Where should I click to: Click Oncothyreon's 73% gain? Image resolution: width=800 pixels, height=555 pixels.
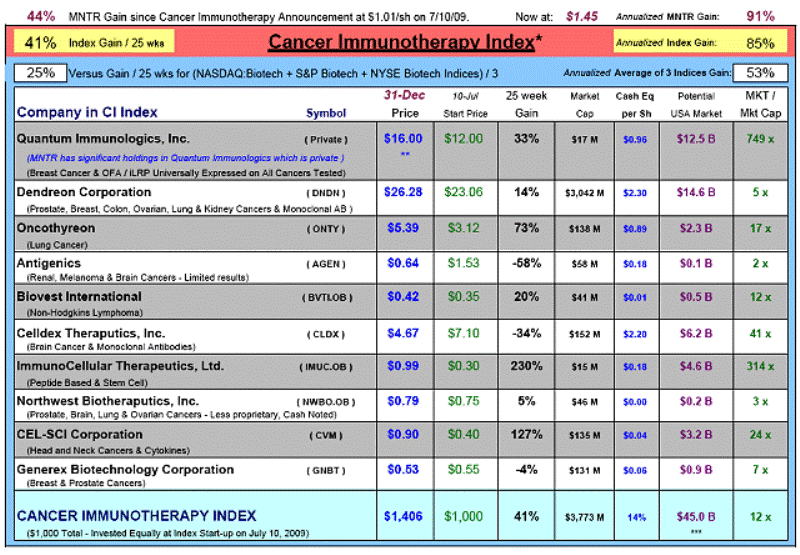(x=526, y=228)
